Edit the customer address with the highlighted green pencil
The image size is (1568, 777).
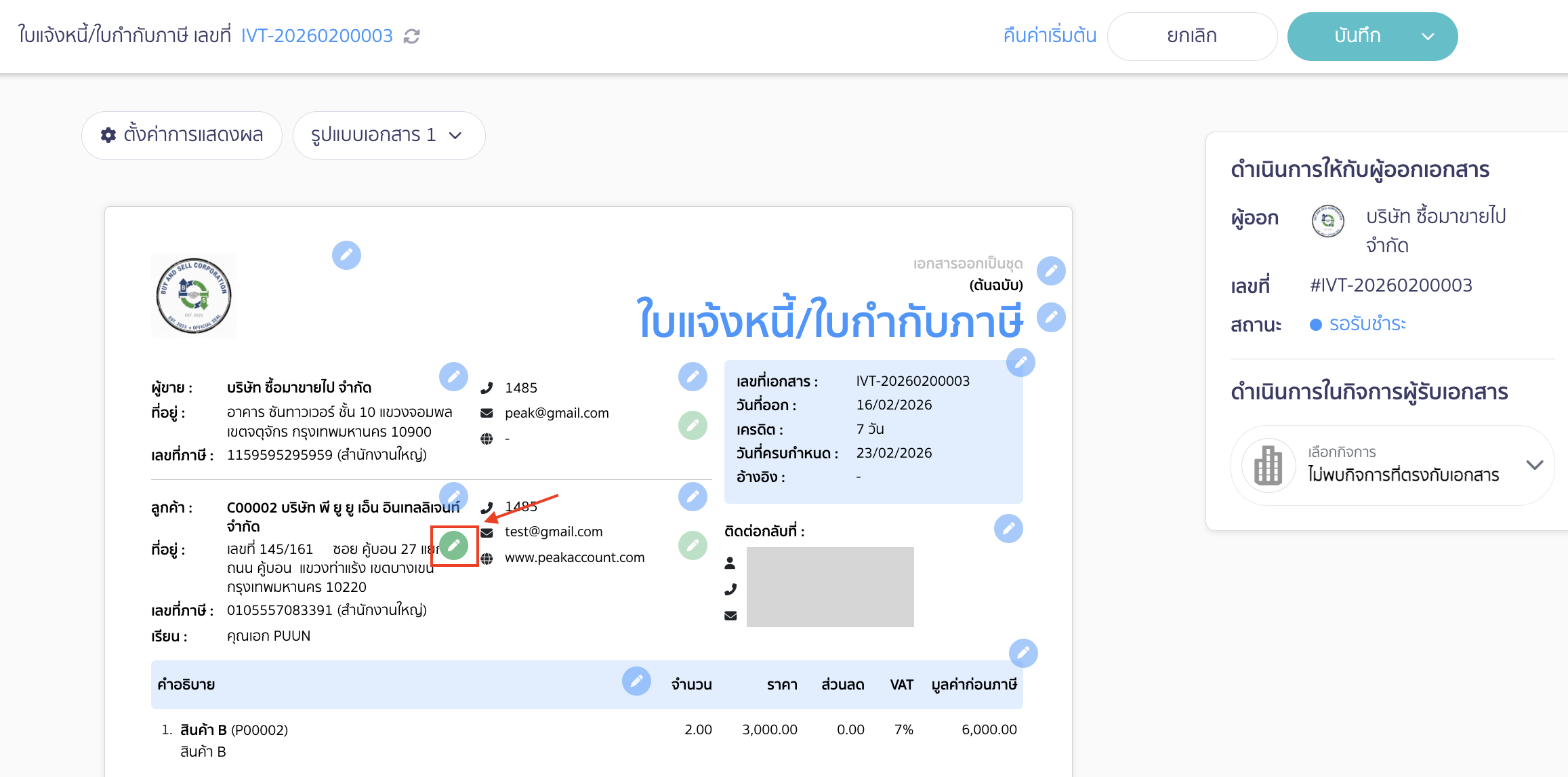pyautogui.click(x=455, y=544)
